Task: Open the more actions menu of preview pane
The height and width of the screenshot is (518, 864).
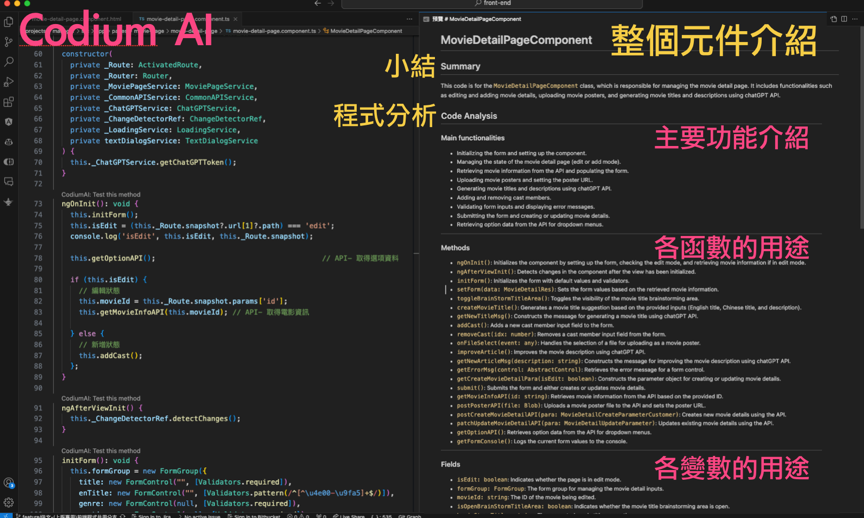Action: (x=855, y=19)
